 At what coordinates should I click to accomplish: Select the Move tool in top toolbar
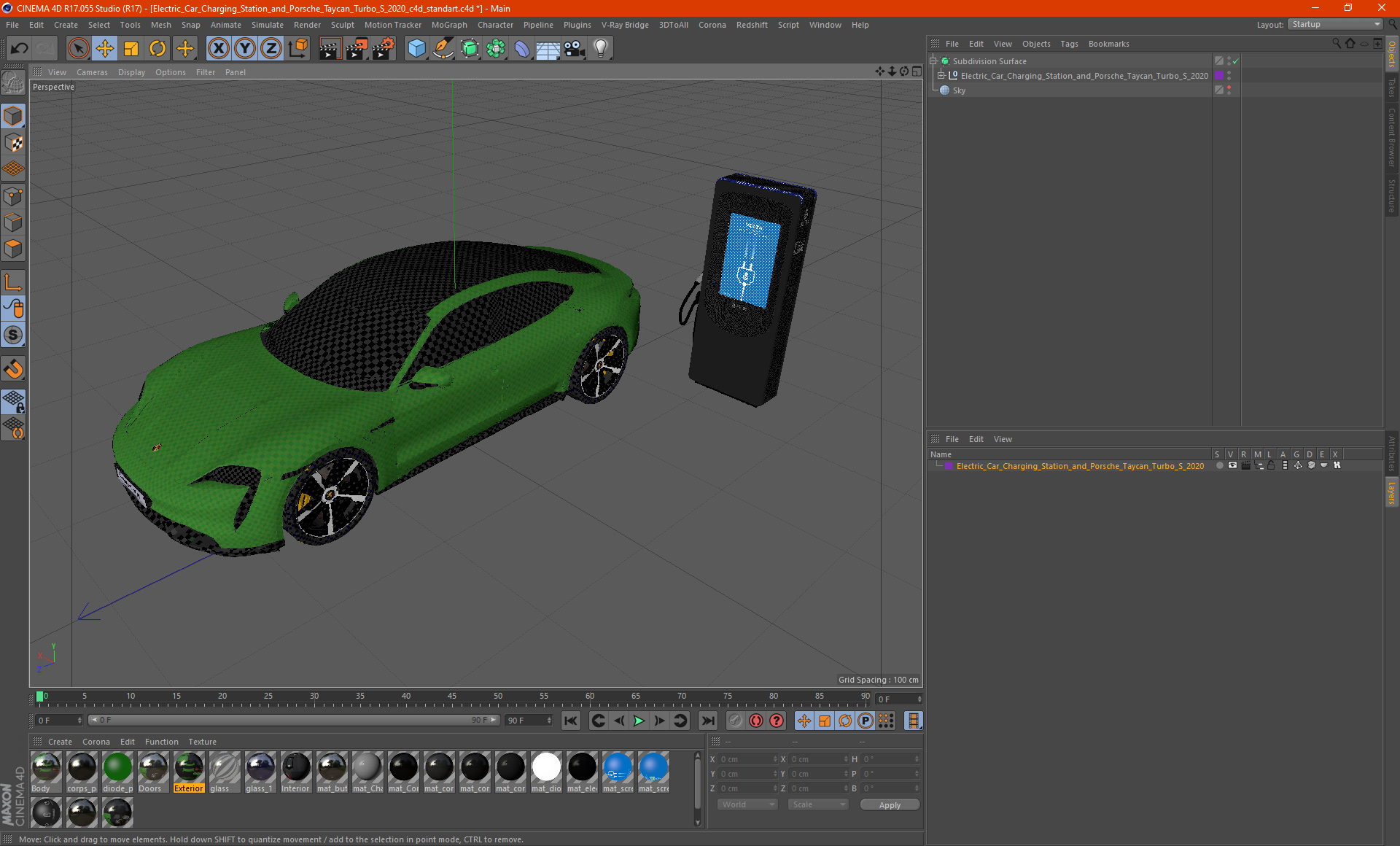(x=105, y=48)
